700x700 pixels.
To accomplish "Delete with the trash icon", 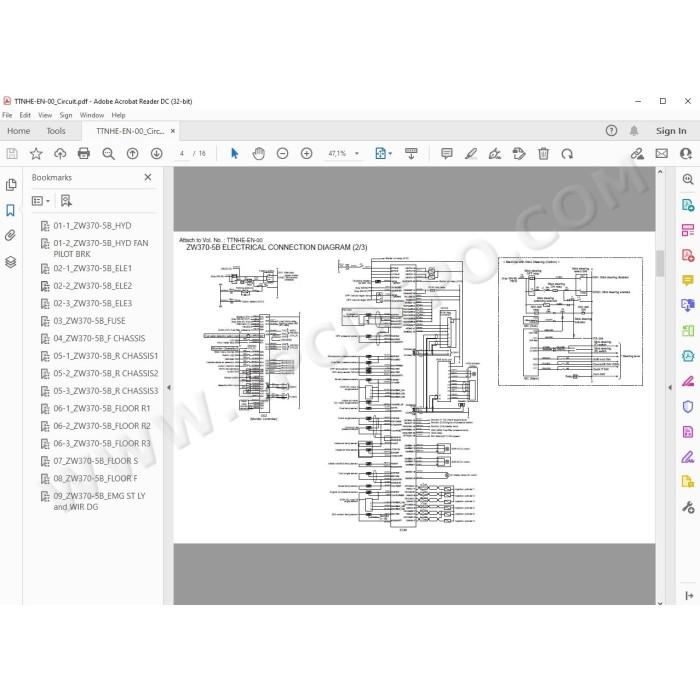I will coord(543,154).
